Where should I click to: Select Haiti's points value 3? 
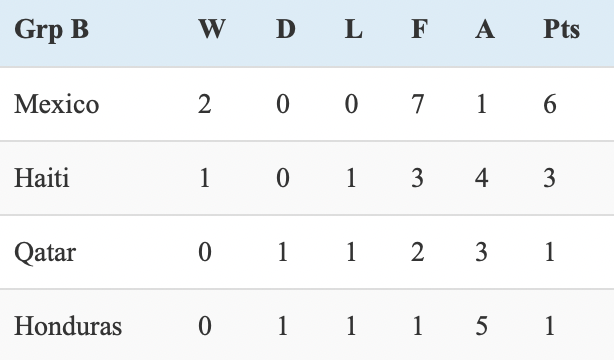(549, 178)
